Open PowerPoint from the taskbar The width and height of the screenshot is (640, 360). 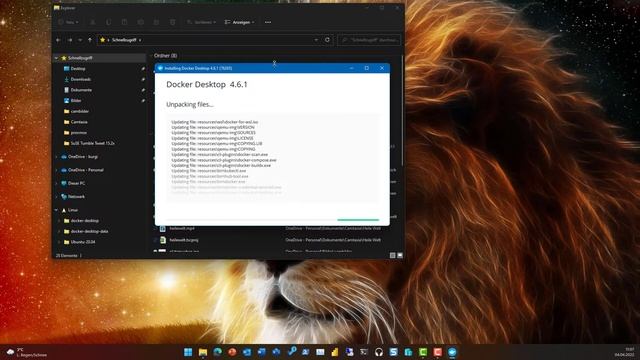(x=232, y=352)
